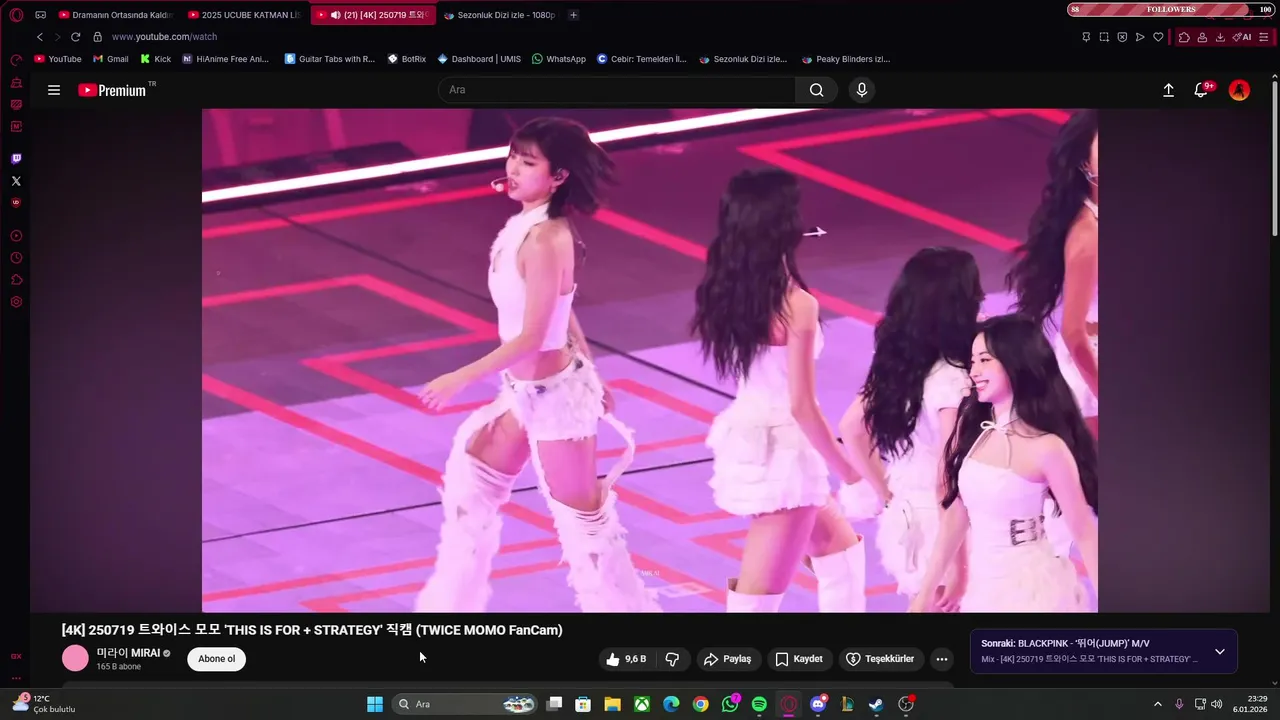Open the Guitar Tabs bookmark
Image resolution: width=1280 pixels, height=720 pixels.
coord(330,59)
